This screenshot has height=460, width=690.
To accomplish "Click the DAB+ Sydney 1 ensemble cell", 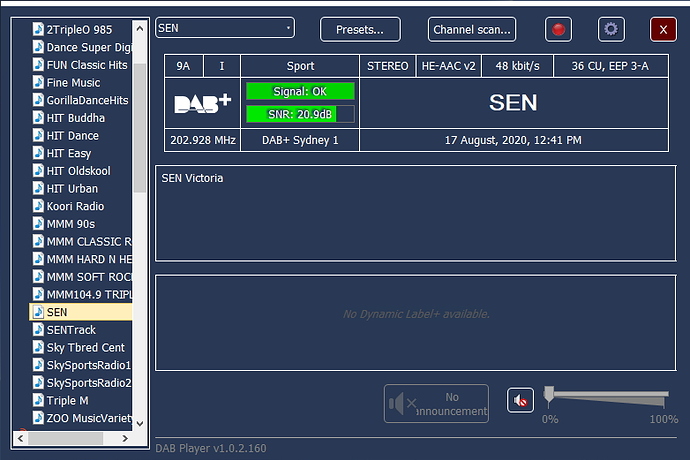I will tap(300, 140).
